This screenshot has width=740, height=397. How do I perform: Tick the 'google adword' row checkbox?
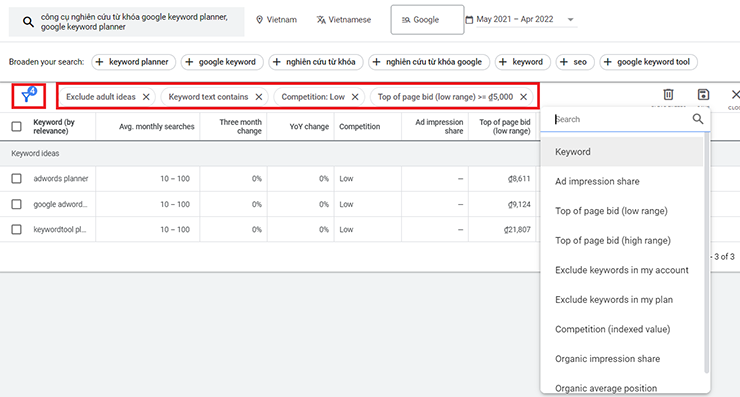(17, 204)
